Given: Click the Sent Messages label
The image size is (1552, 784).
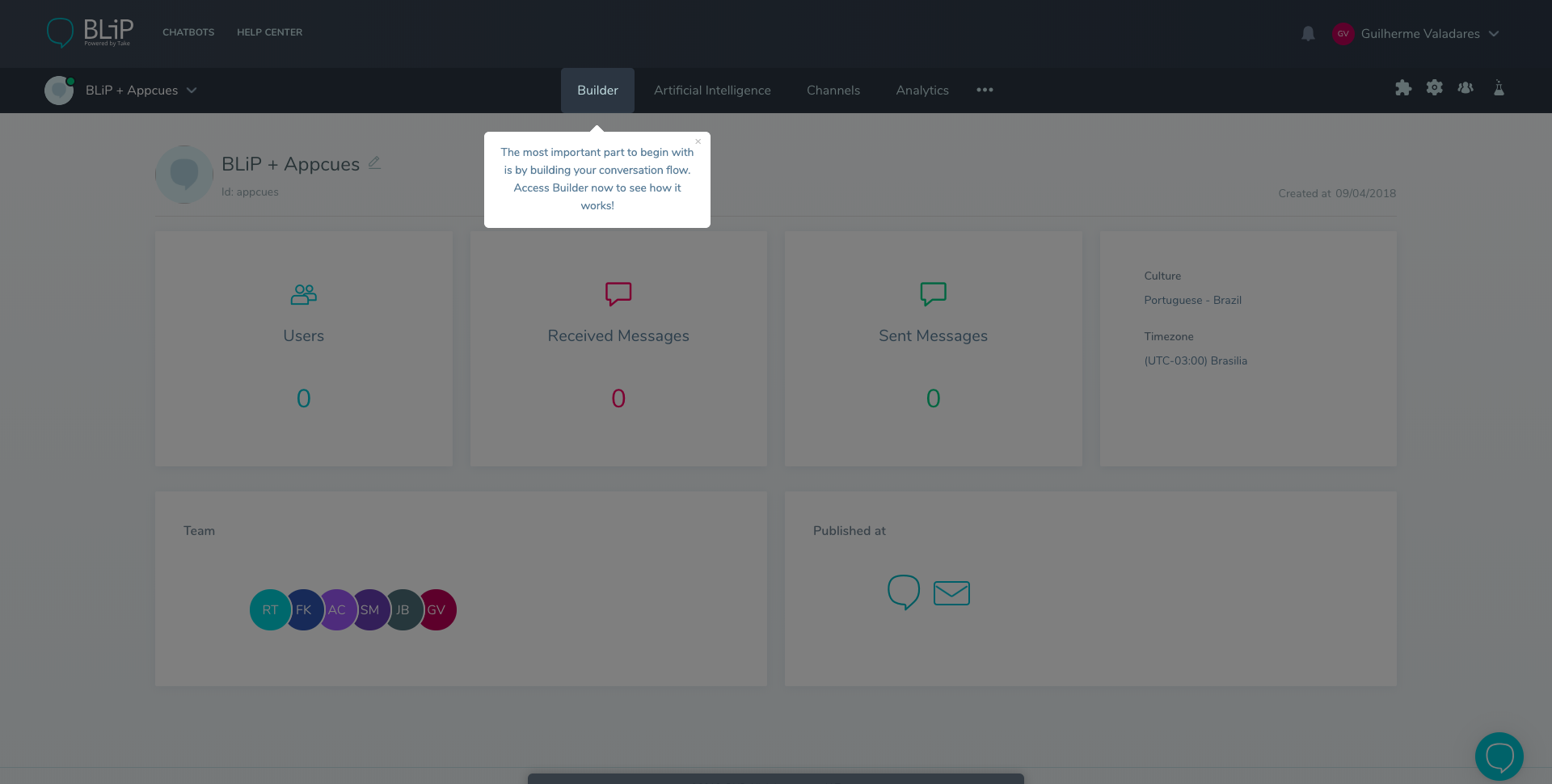Looking at the screenshot, I should (933, 335).
